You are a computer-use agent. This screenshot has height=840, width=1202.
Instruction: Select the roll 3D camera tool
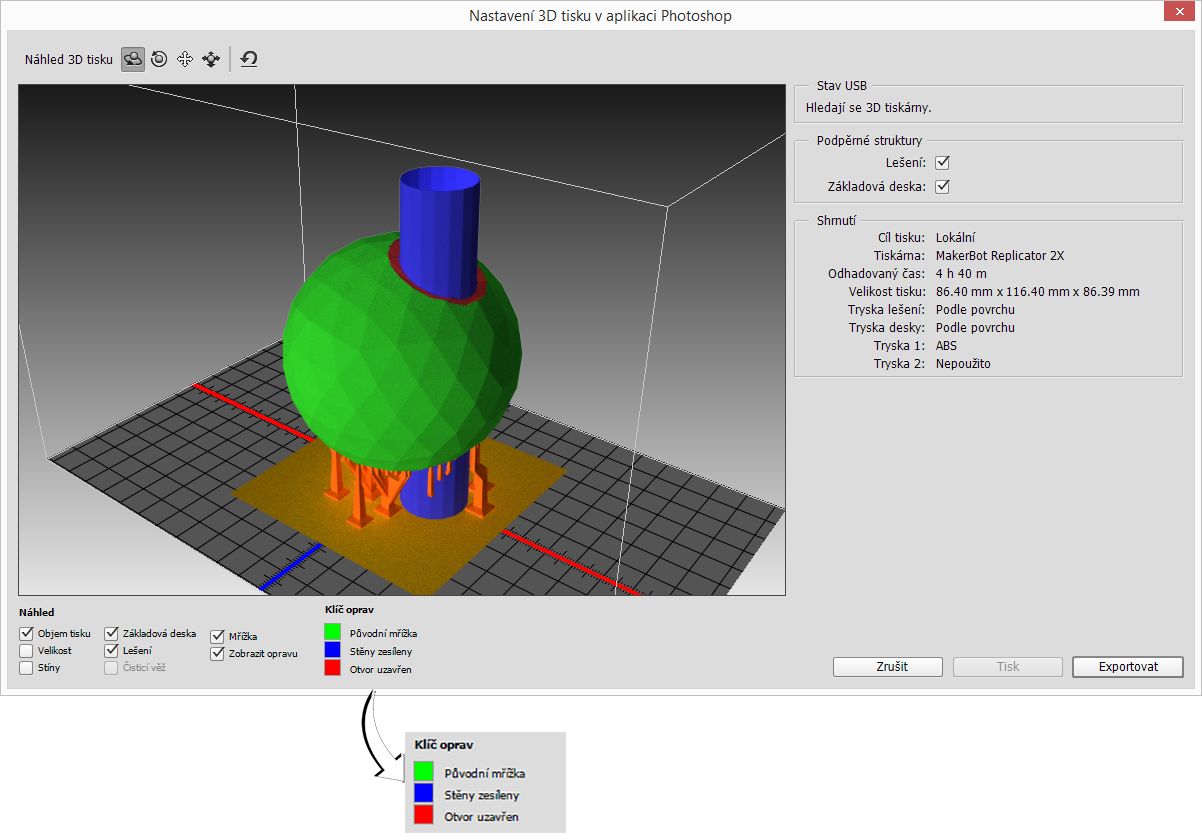159,59
